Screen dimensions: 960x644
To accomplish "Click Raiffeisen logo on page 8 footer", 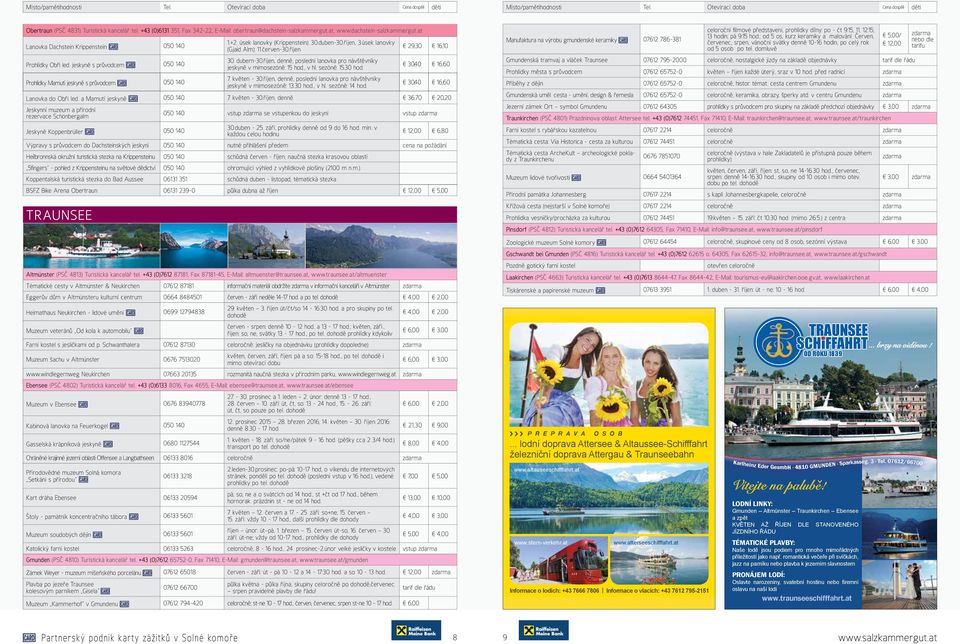I will coord(416,630).
